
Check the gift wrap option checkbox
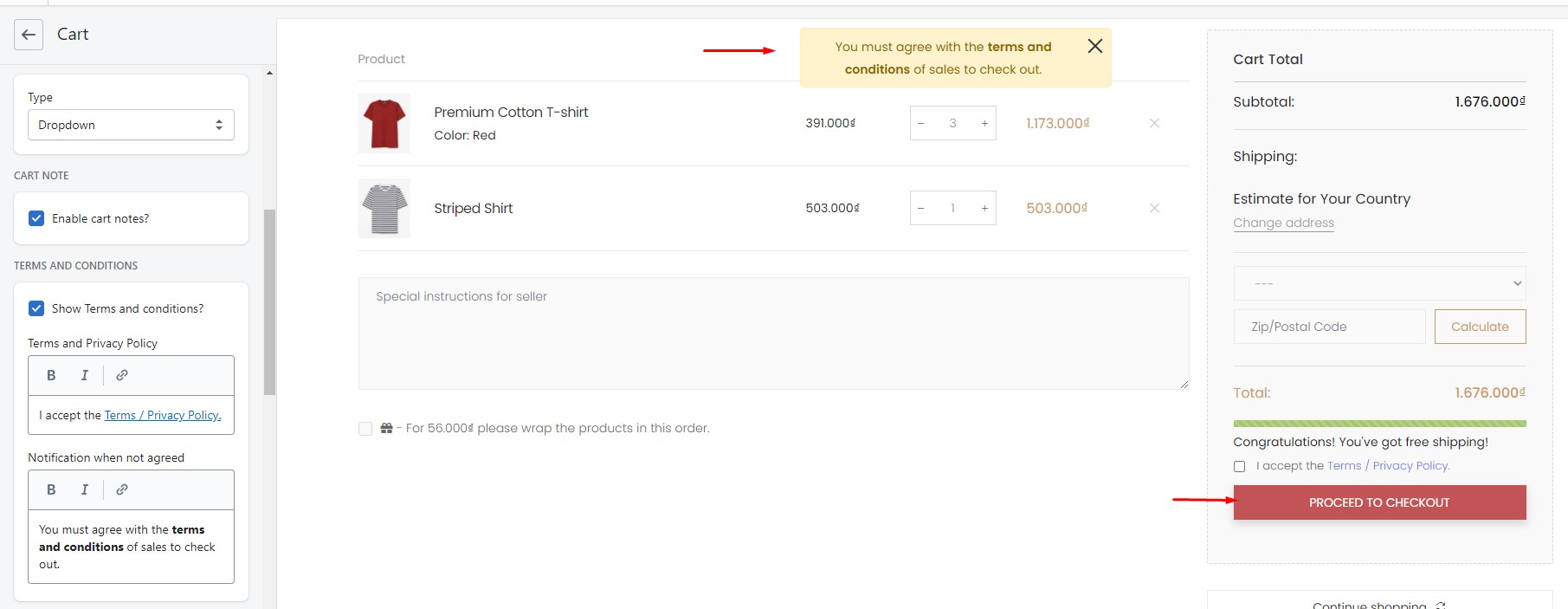[x=365, y=429]
